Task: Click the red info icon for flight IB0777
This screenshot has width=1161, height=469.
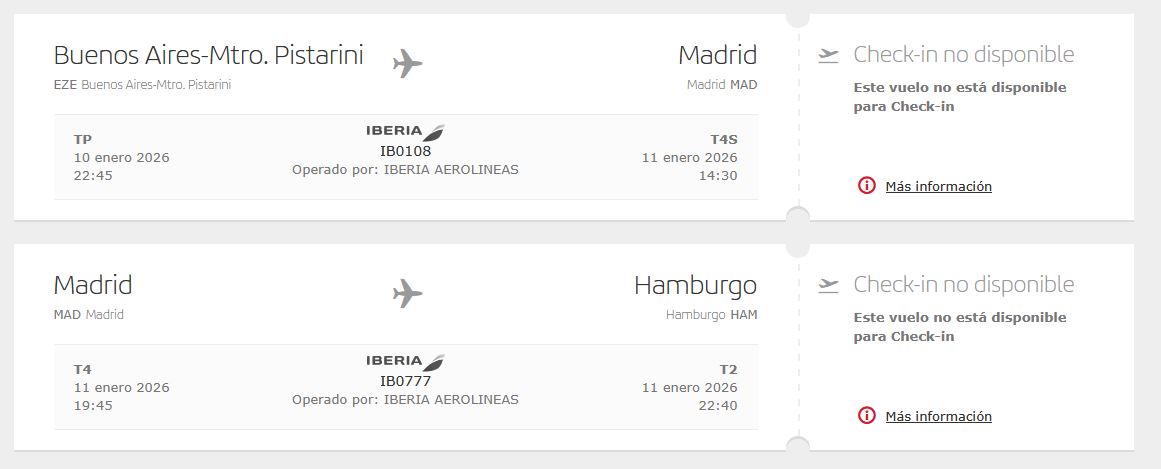Action: (x=867, y=416)
